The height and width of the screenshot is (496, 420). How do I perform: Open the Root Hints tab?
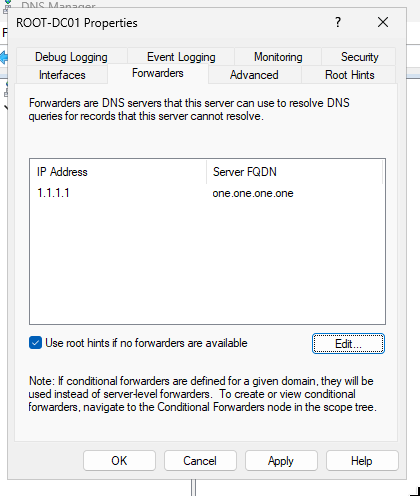point(350,75)
